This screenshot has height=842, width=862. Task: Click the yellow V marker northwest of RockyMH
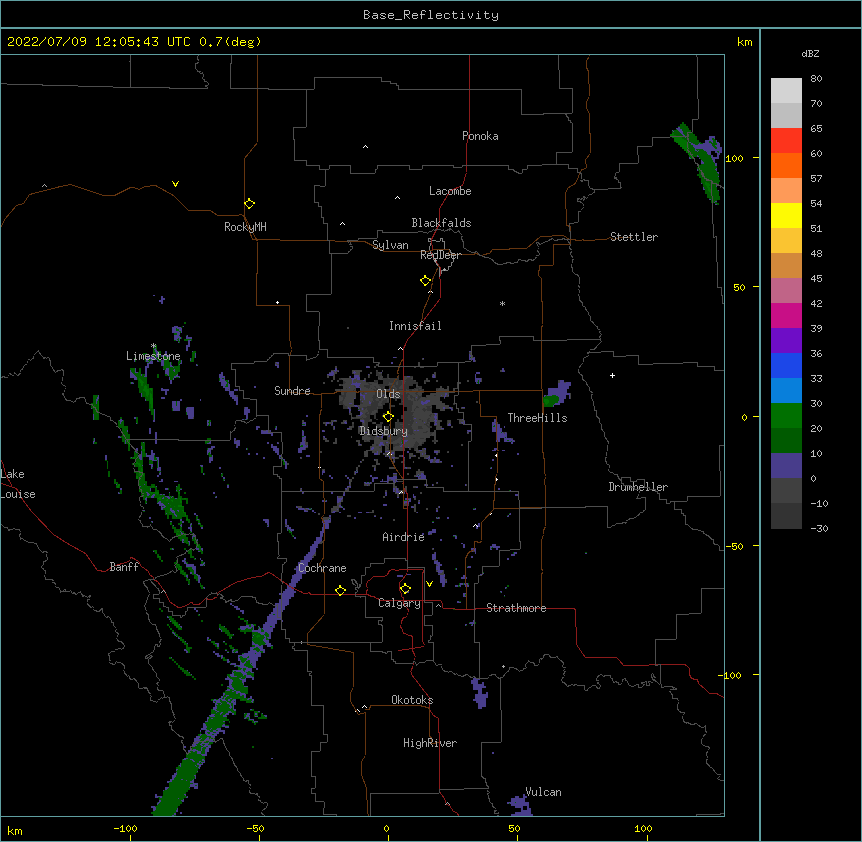pyautogui.click(x=175, y=184)
